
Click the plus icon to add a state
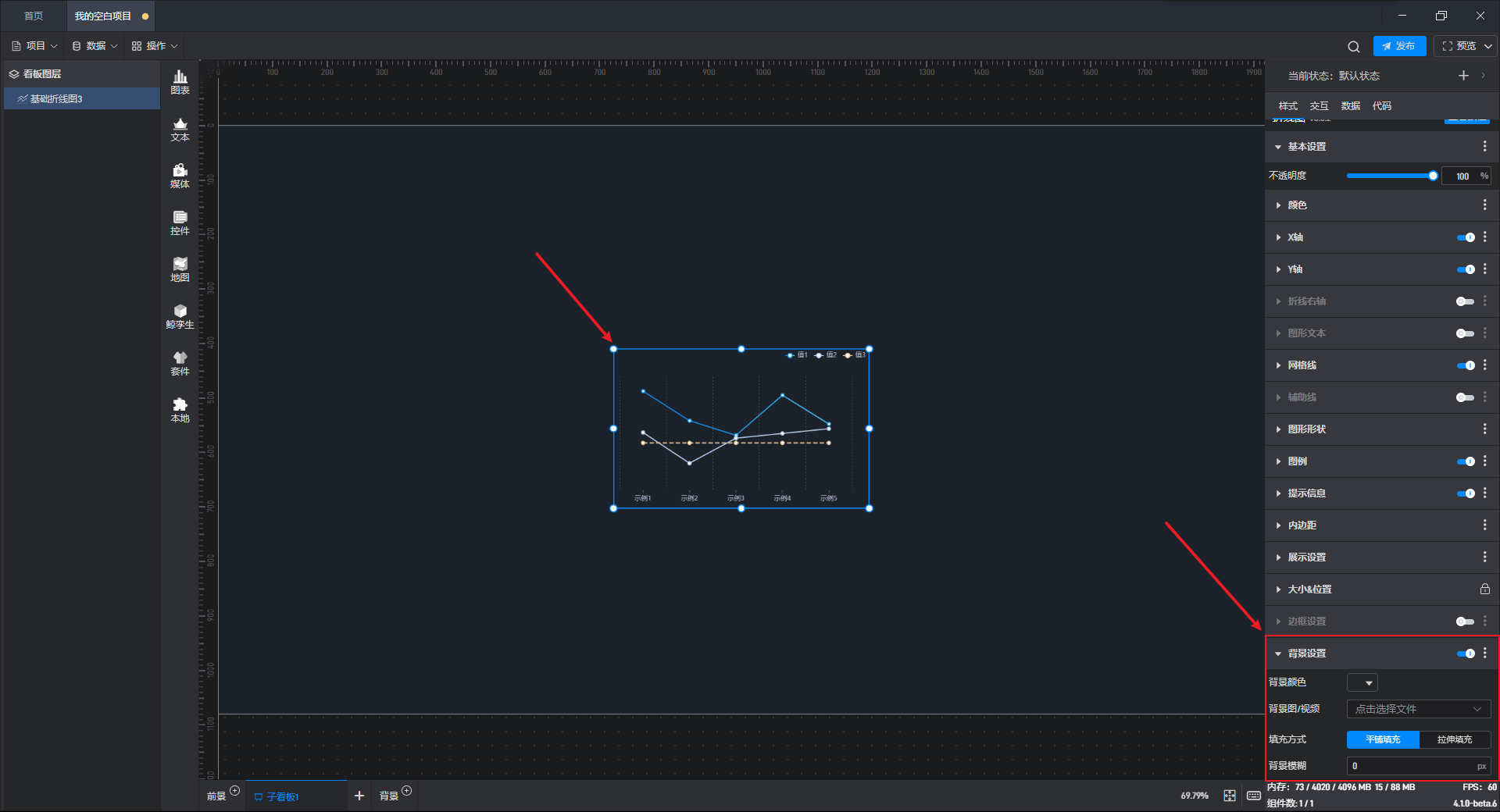point(1463,76)
